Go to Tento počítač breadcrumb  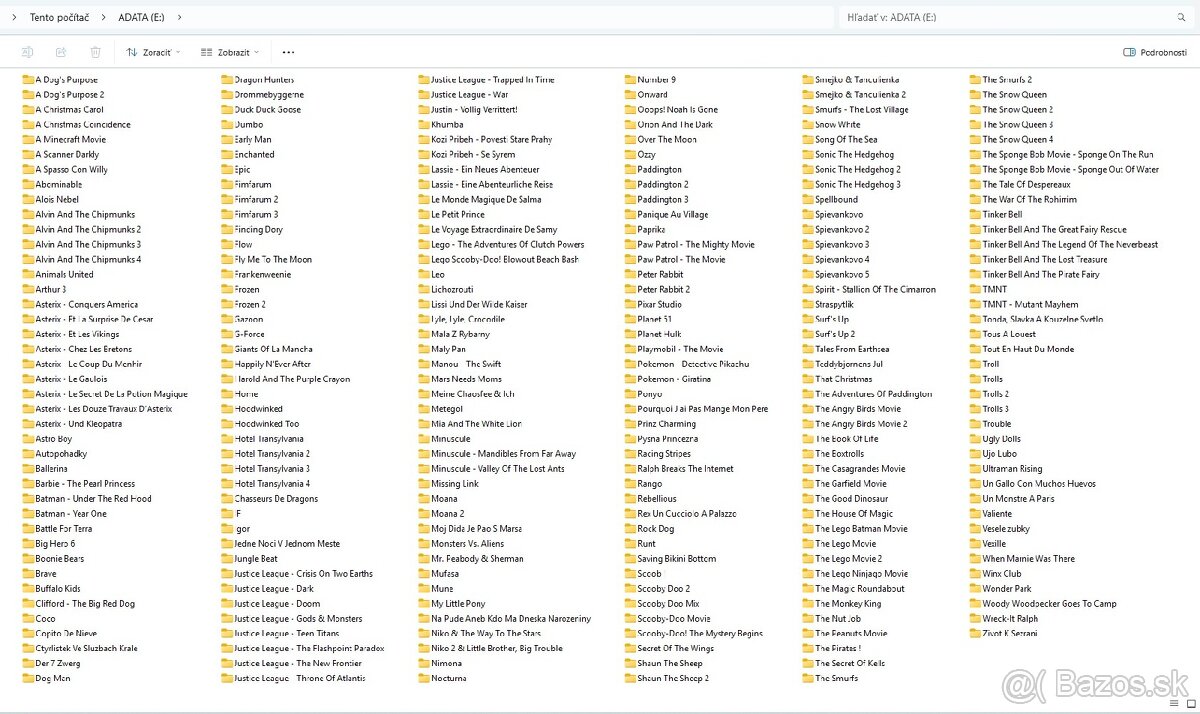(x=59, y=17)
